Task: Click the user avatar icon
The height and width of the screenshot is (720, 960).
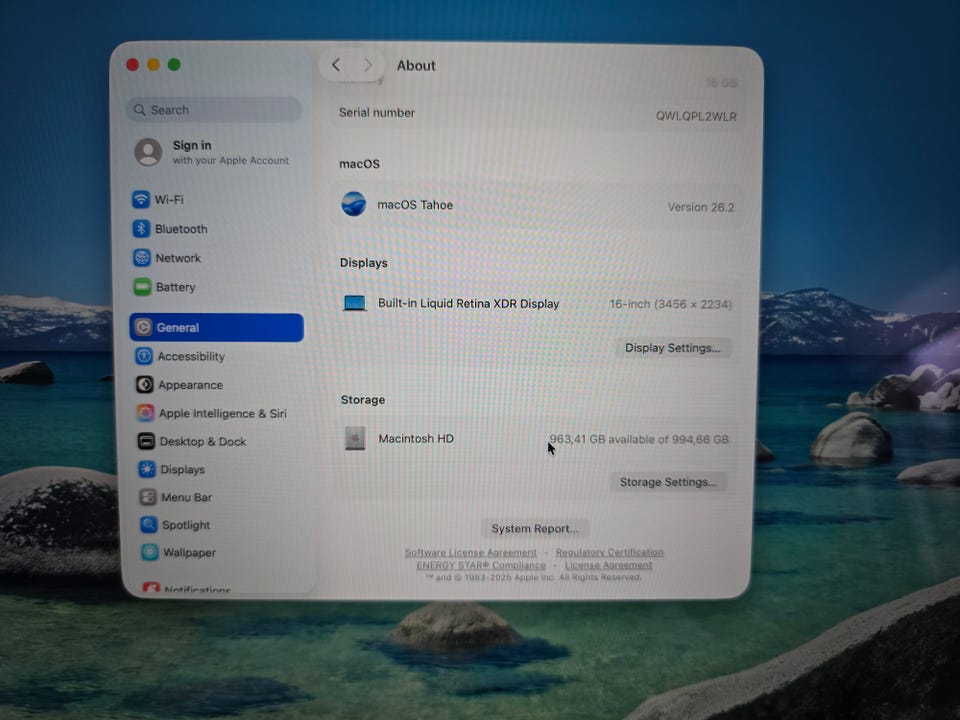Action: click(x=148, y=152)
